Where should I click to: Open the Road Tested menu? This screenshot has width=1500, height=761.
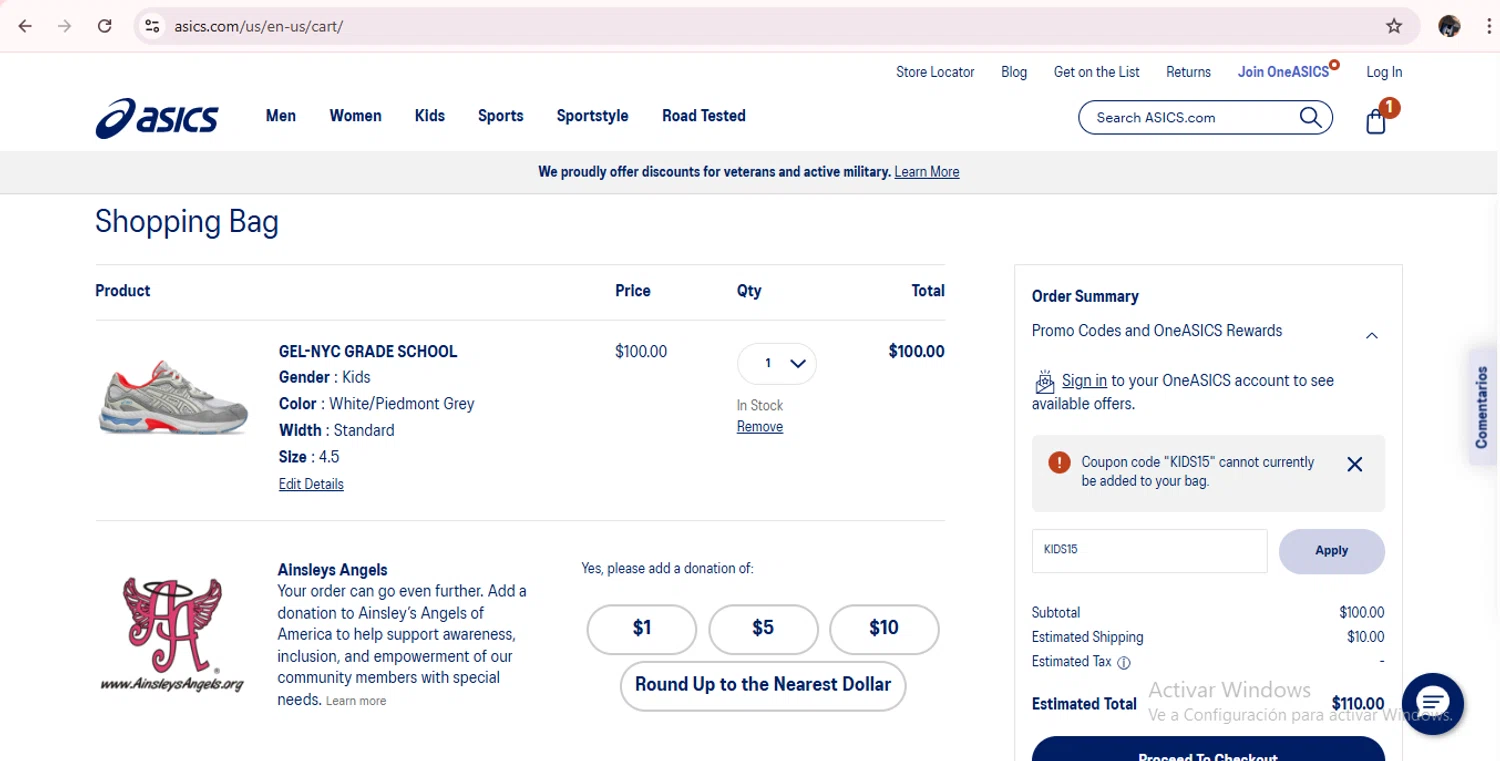pos(704,116)
